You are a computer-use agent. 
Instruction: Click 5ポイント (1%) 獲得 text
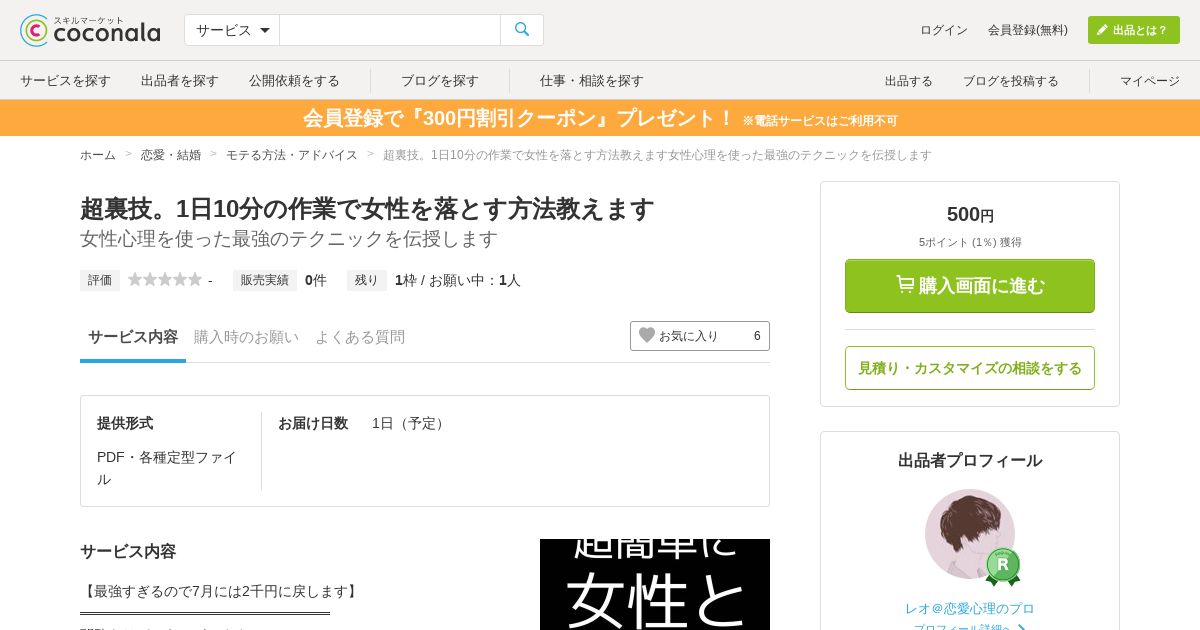970,242
